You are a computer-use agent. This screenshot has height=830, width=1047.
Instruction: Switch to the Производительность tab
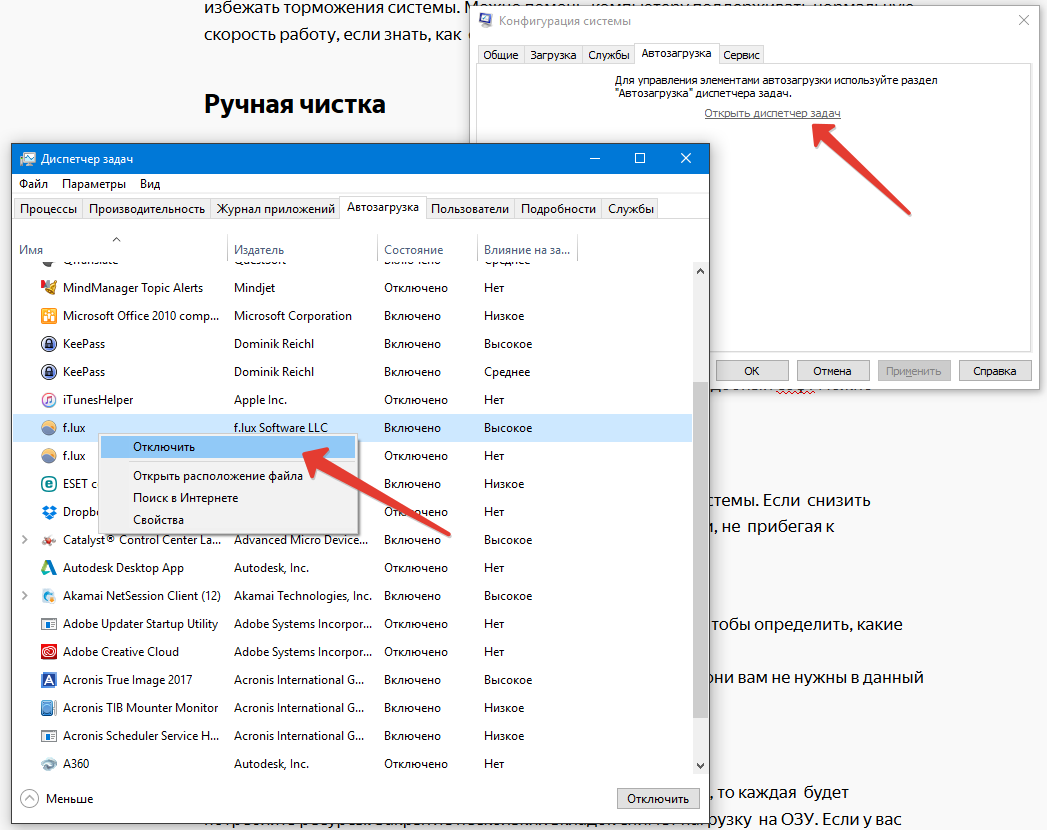coord(147,209)
